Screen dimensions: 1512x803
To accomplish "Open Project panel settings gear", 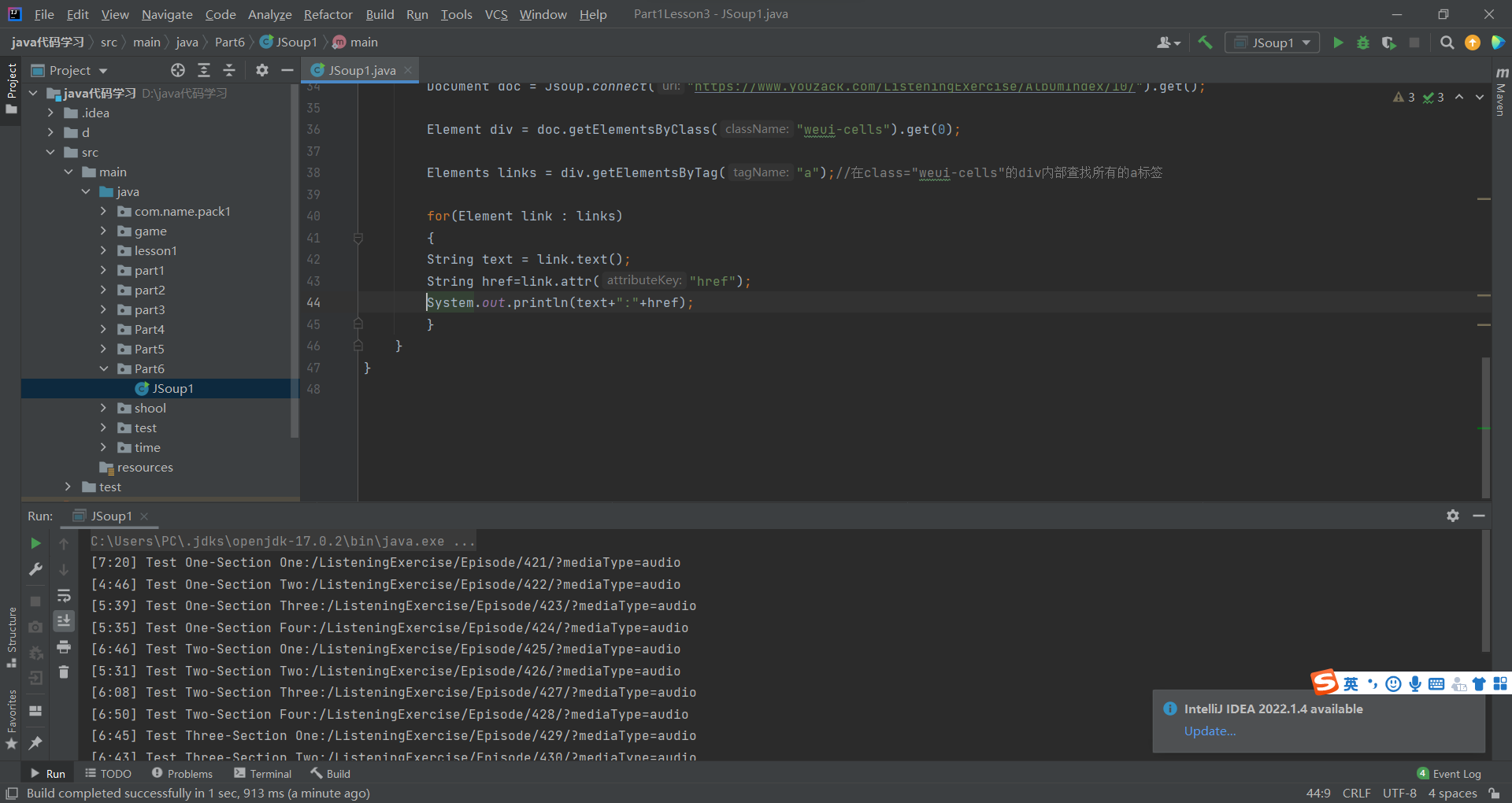I will pyautogui.click(x=262, y=70).
